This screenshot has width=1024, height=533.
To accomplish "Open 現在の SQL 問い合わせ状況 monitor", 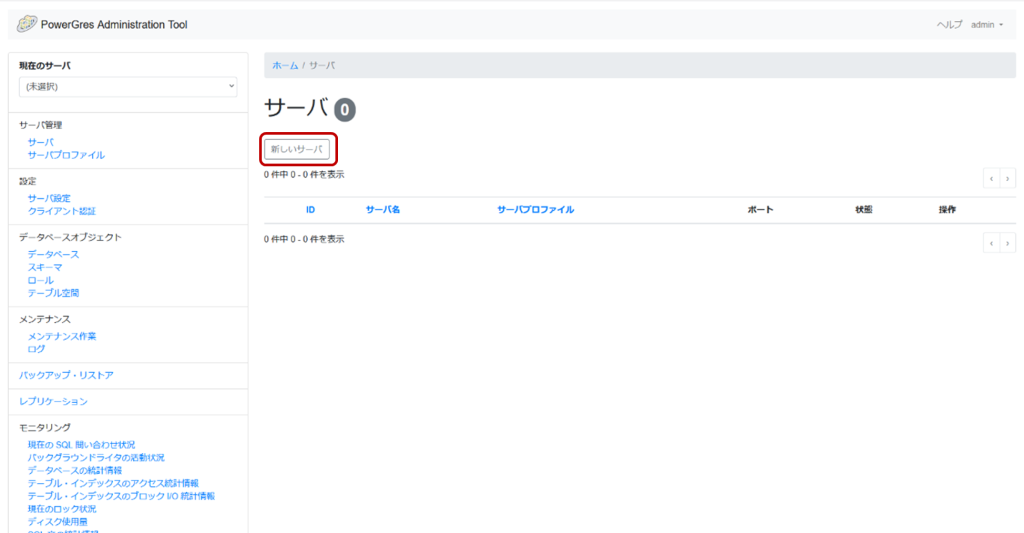I will 81,445.
